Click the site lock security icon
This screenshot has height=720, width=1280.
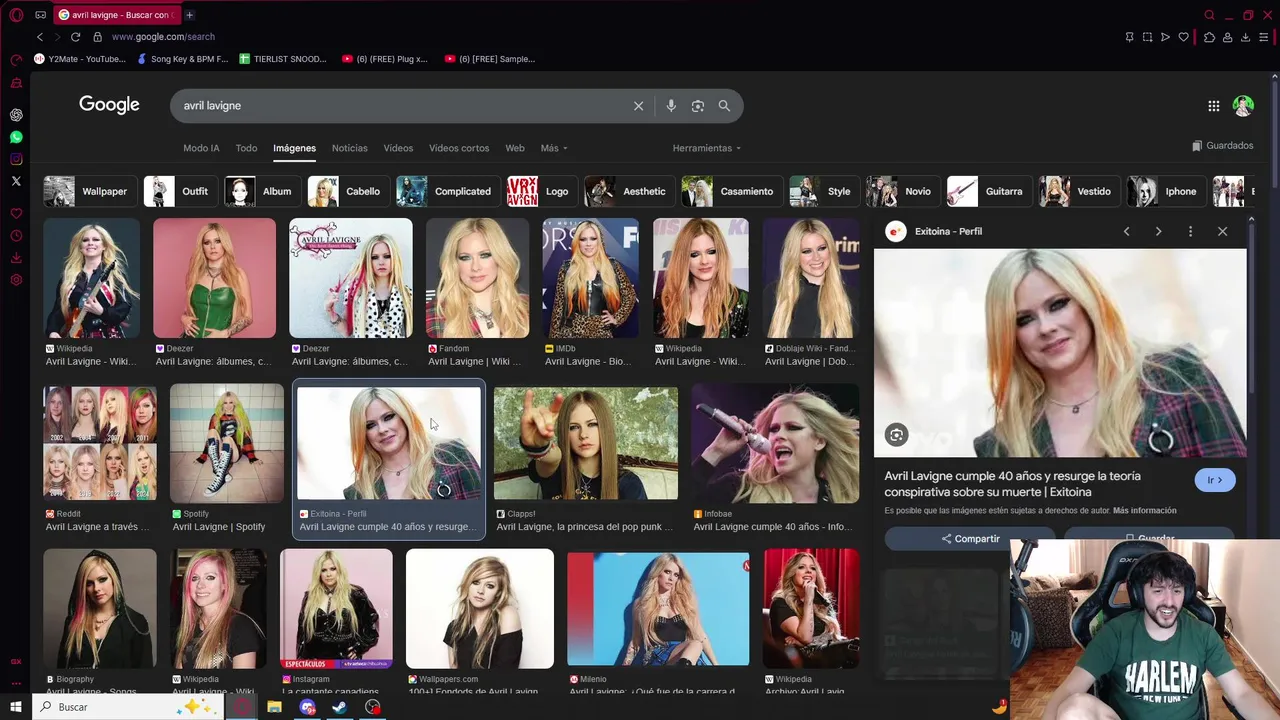point(97,37)
